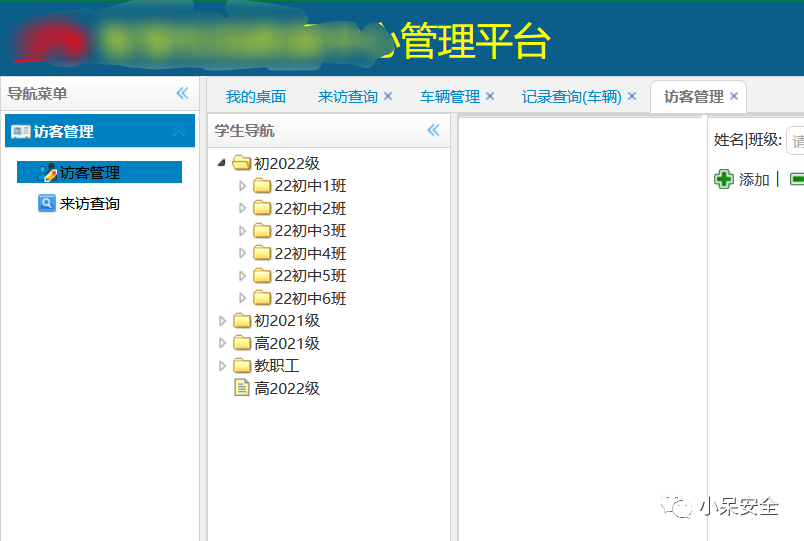The height and width of the screenshot is (541, 804).
Task: Expand the 22初中2班 node arrow
Action: click(x=243, y=208)
